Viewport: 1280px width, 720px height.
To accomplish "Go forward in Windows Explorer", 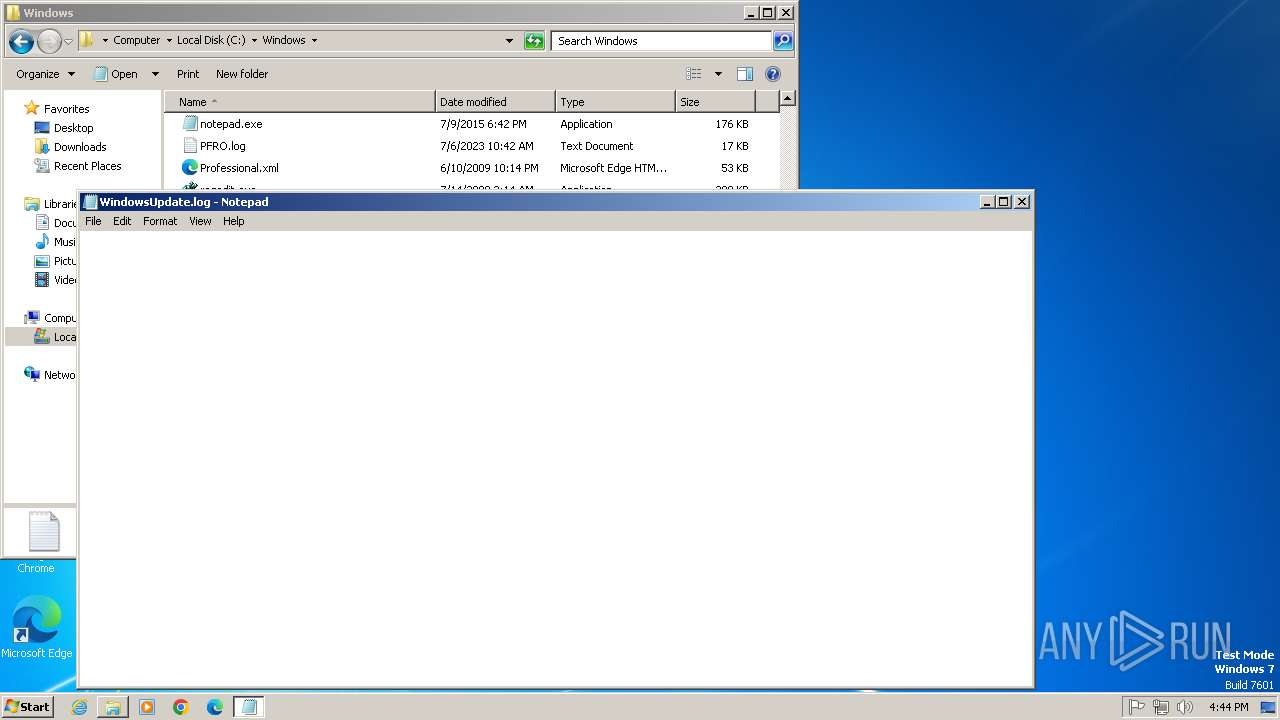I will 49,41.
